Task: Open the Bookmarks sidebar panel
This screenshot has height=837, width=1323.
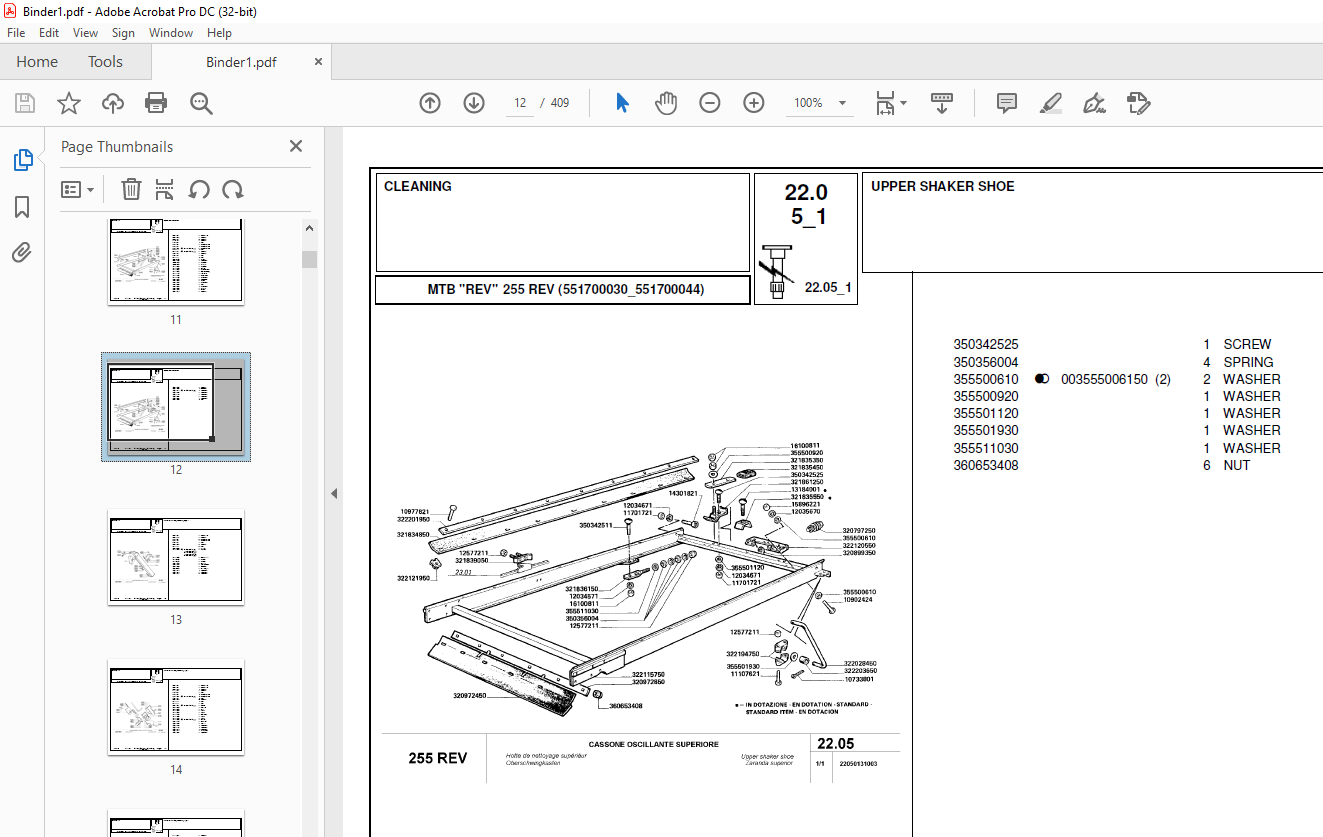Action: pyautogui.click(x=22, y=207)
